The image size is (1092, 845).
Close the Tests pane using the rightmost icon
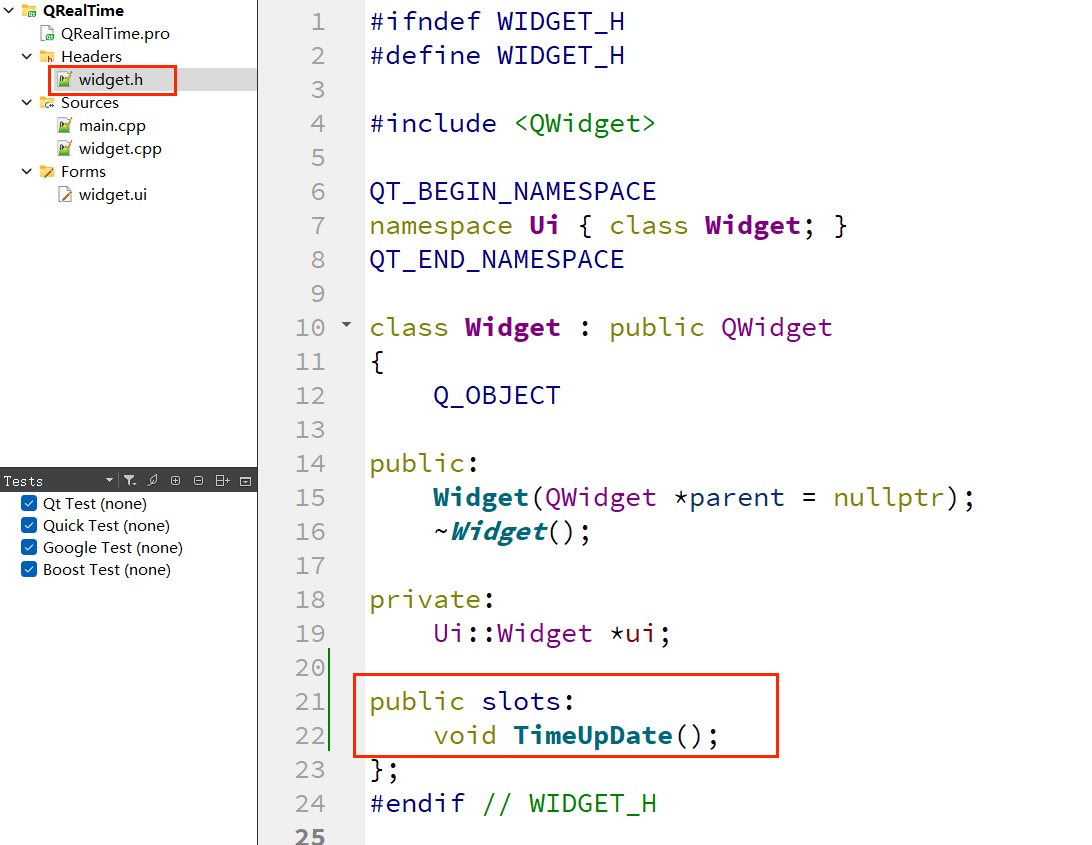245,481
